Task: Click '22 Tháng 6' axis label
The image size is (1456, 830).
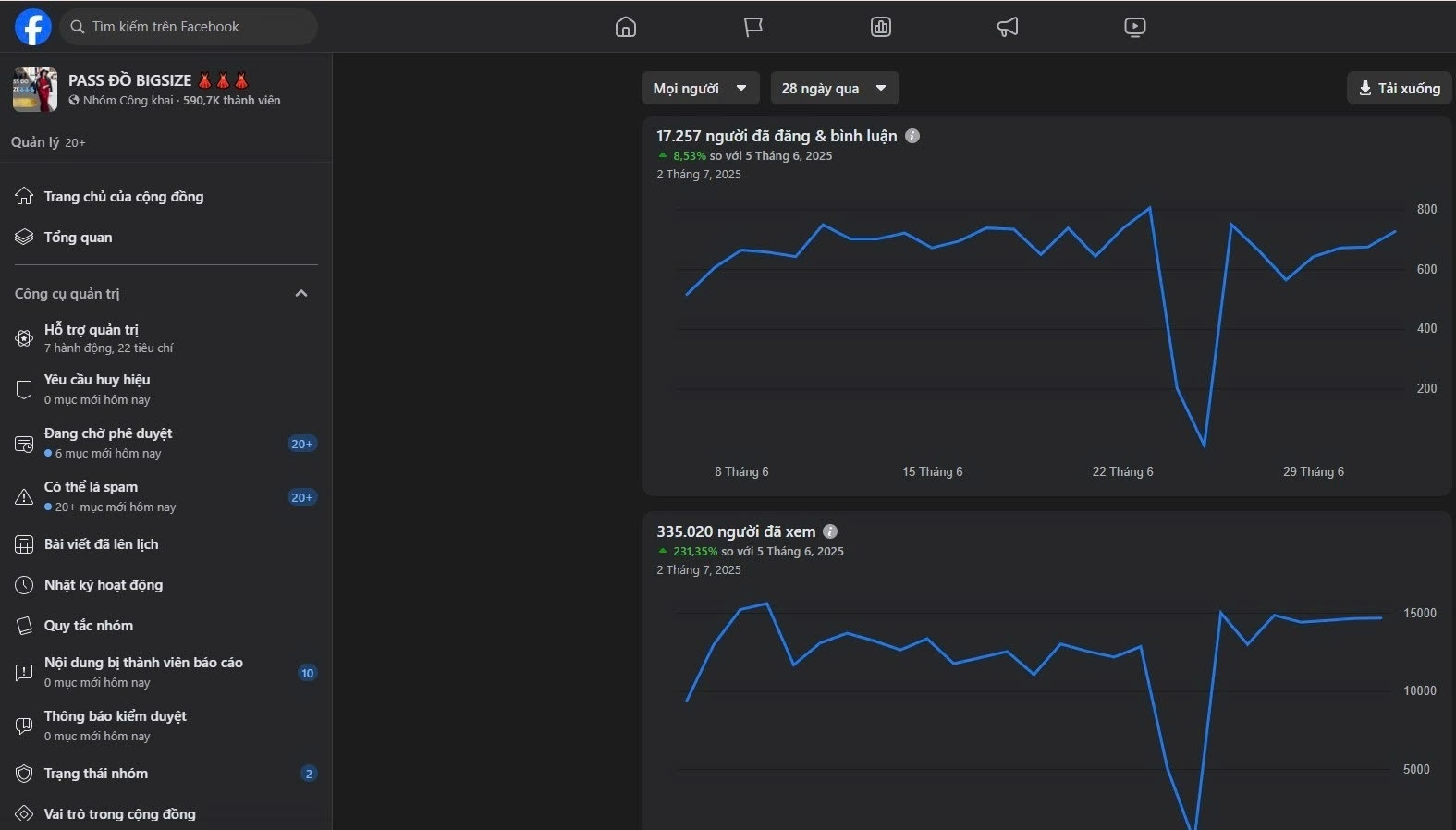Action: click(1123, 471)
